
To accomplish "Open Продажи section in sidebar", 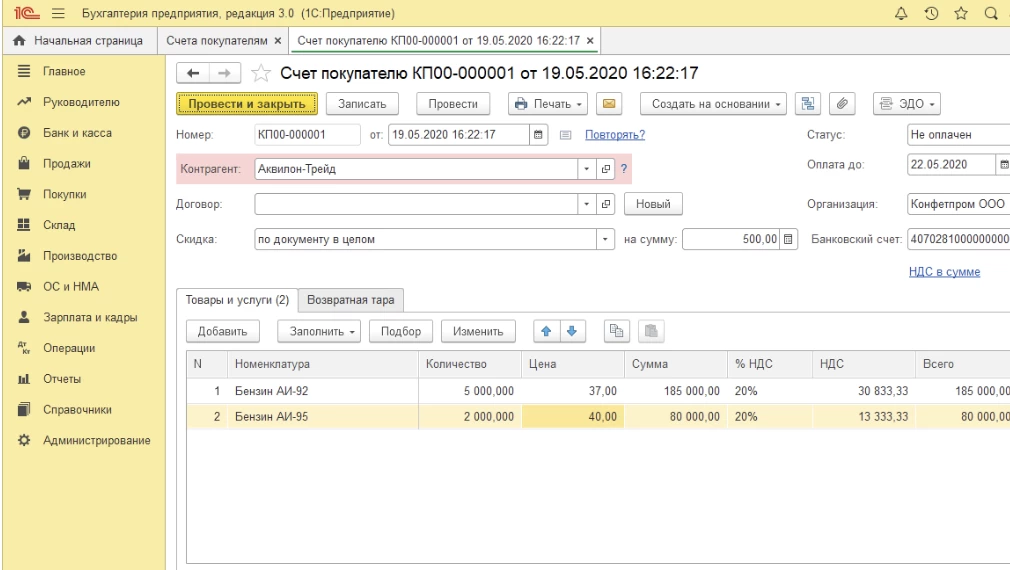I will (x=66, y=164).
